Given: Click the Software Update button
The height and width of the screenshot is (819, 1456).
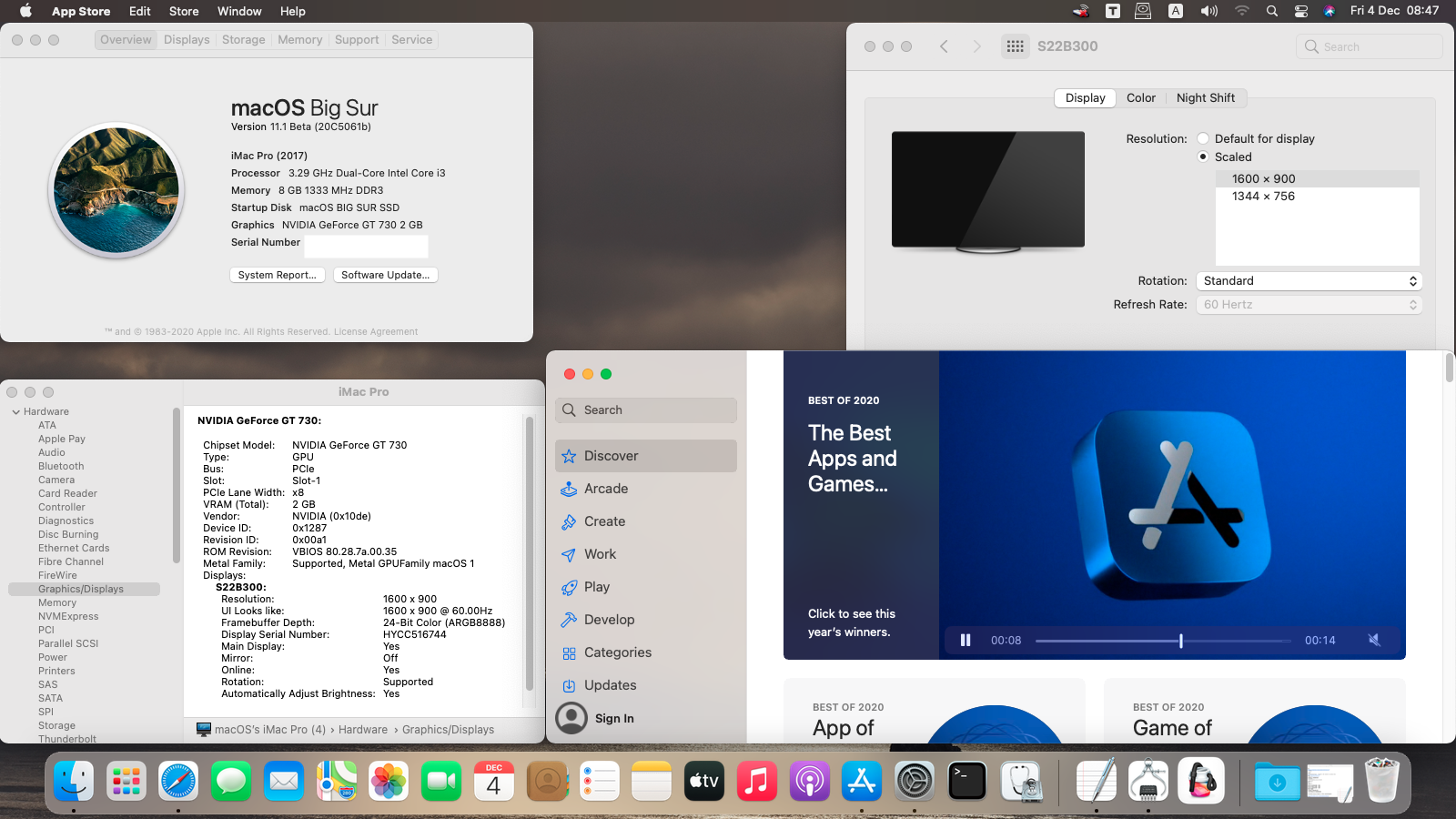Looking at the screenshot, I should click(386, 275).
